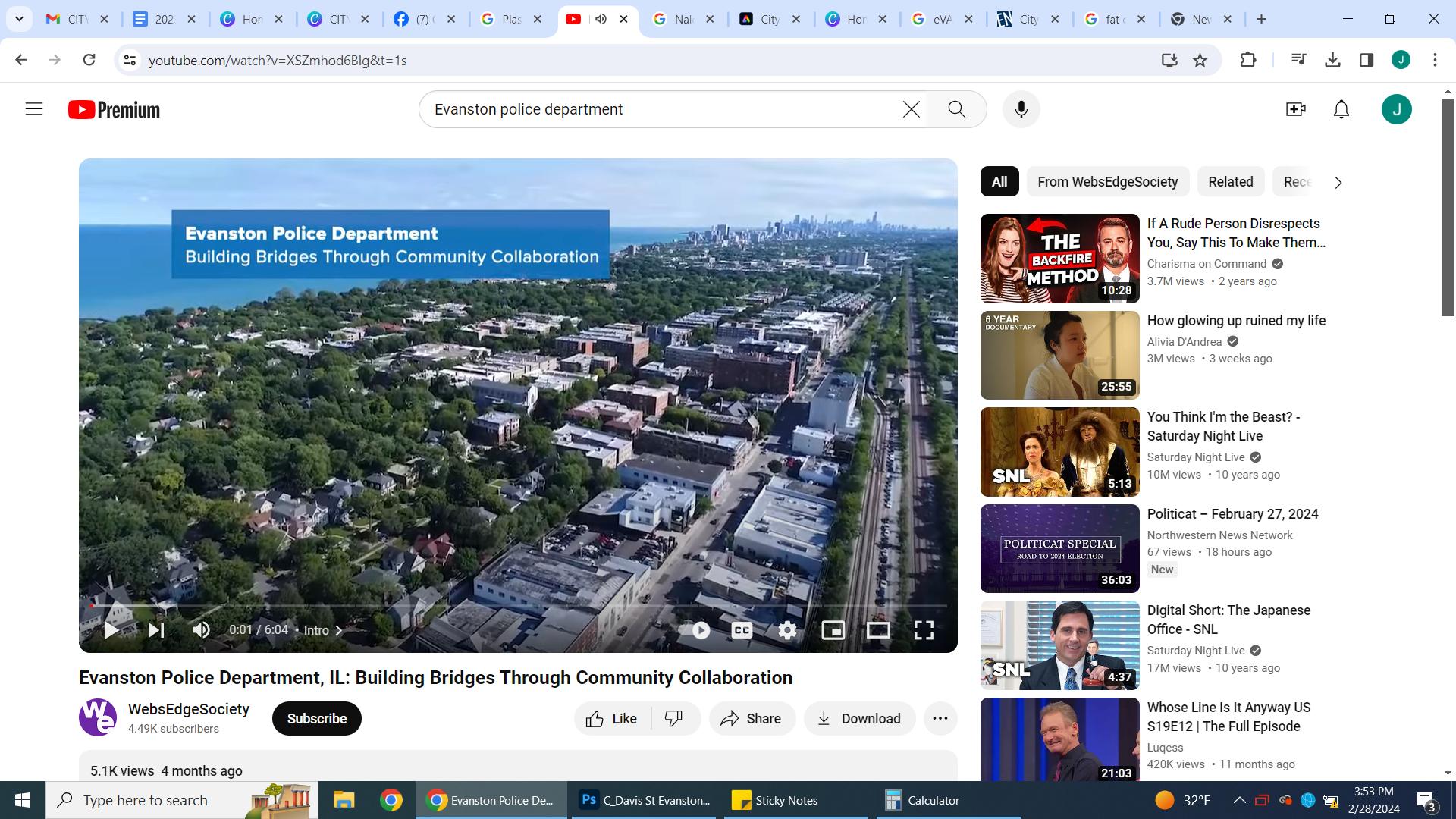Toggle closed captions CC button
The image size is (1456, 819).
click(742, 630)
